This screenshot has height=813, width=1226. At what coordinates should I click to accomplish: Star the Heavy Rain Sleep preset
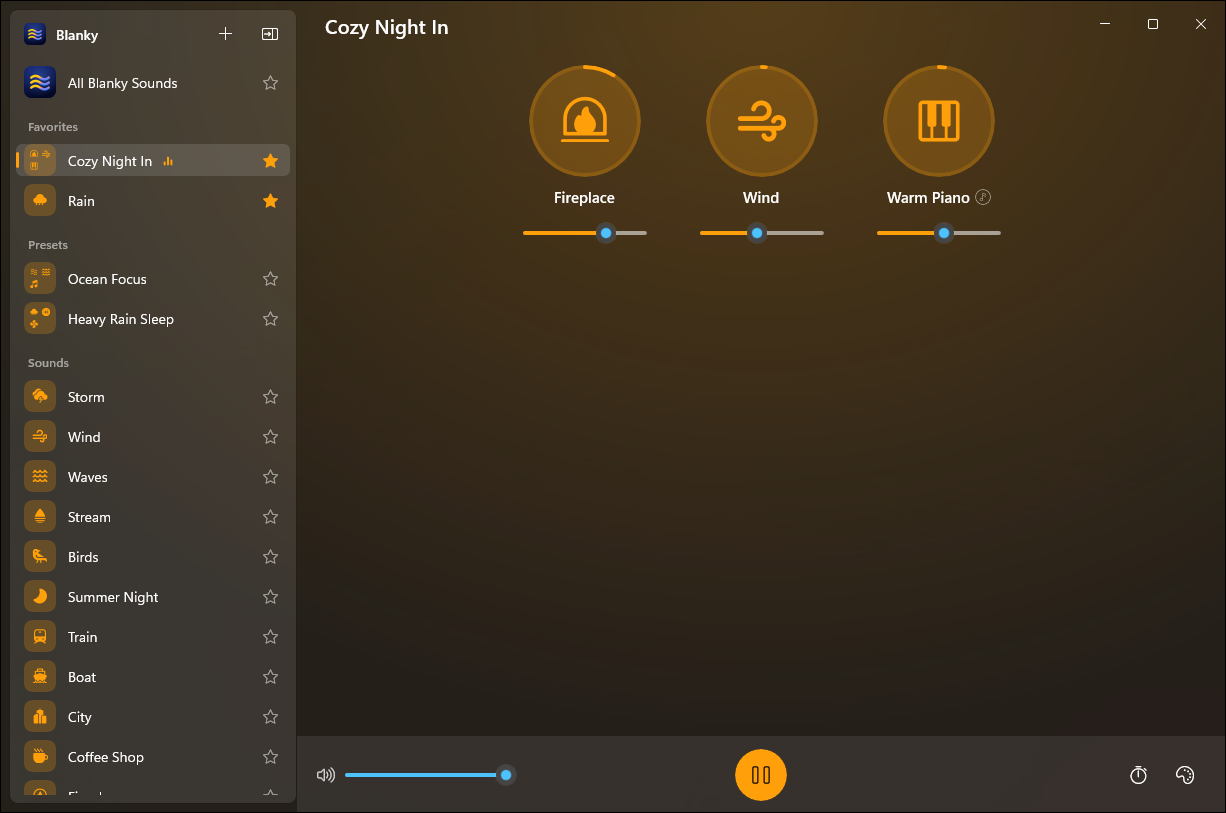pyautogui.click(x=270, y=319)
